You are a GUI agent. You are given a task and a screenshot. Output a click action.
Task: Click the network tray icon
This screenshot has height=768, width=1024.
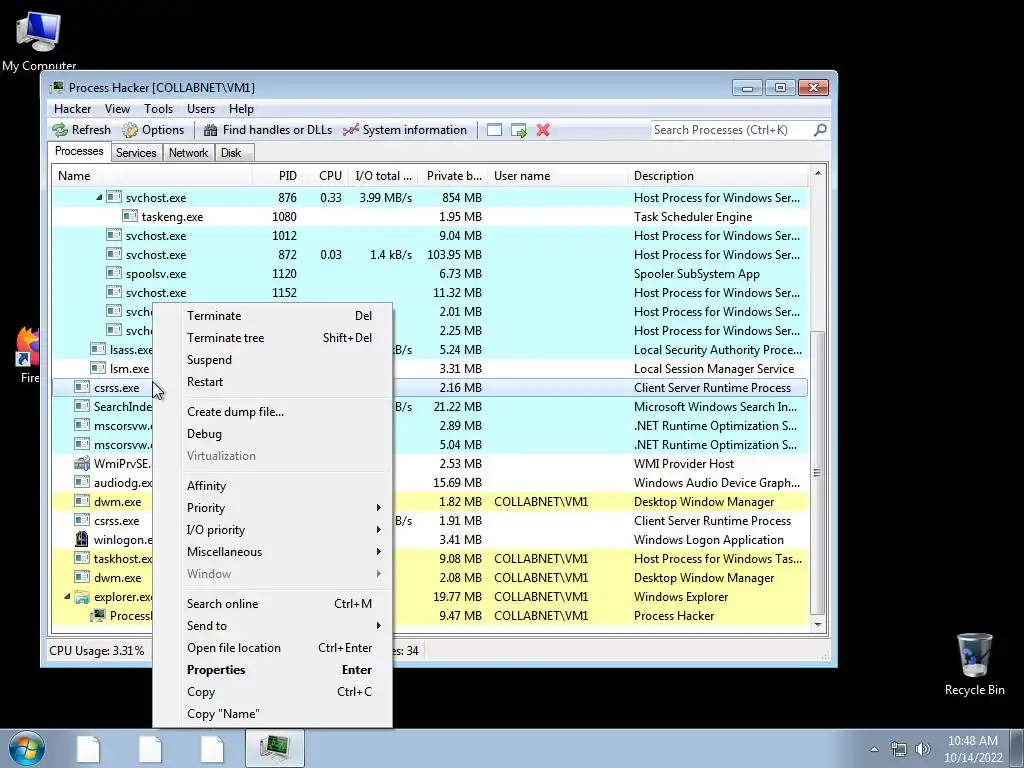click(899, 749)
